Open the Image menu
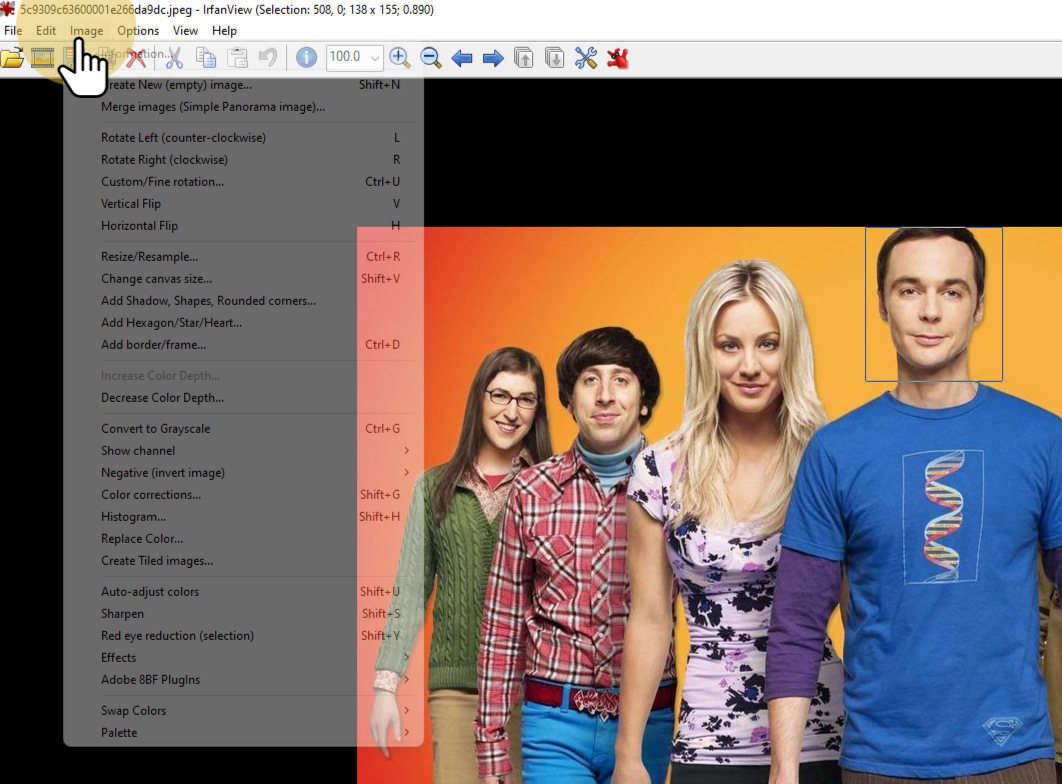Image resolution: width=1062 pixels, height=784 pixels. tap(87, 30)
